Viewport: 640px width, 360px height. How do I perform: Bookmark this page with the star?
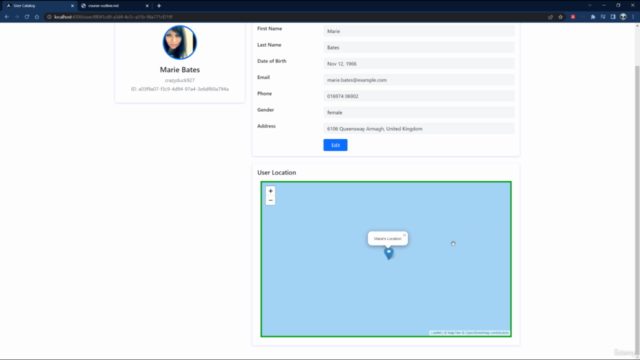pyautogui.click(x=561, y=17)
